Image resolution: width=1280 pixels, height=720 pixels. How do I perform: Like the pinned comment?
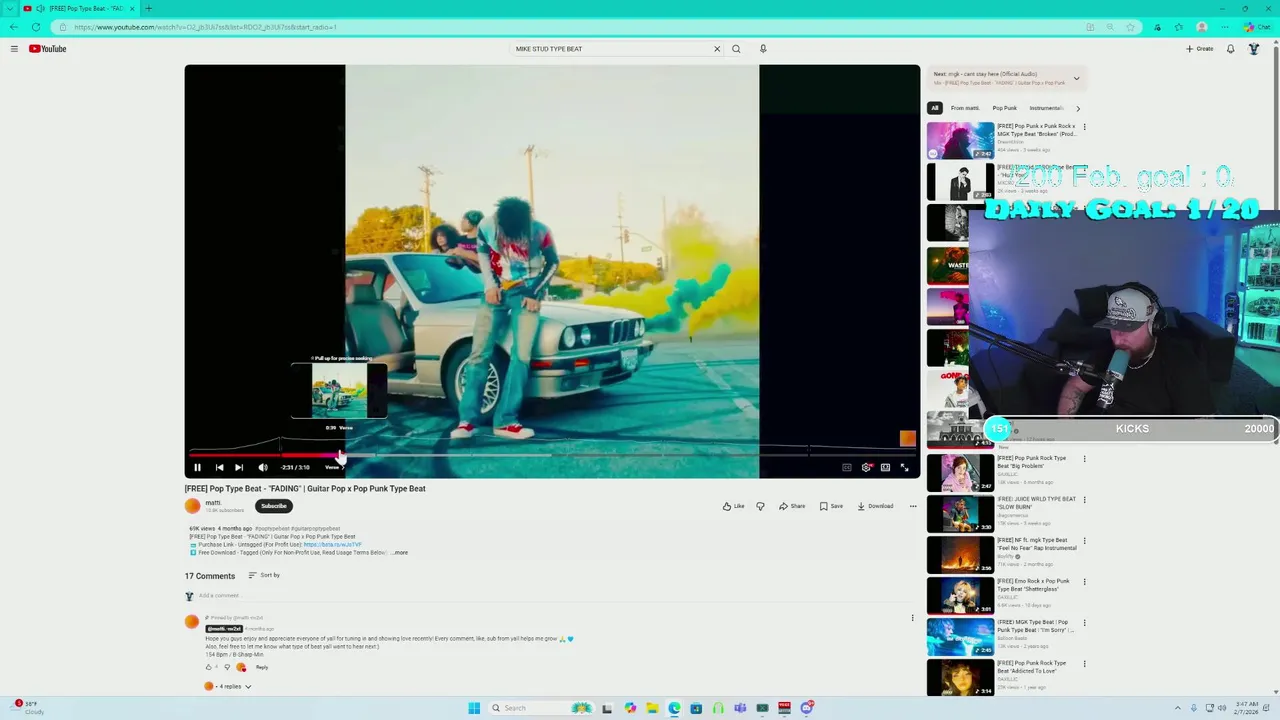209,667
